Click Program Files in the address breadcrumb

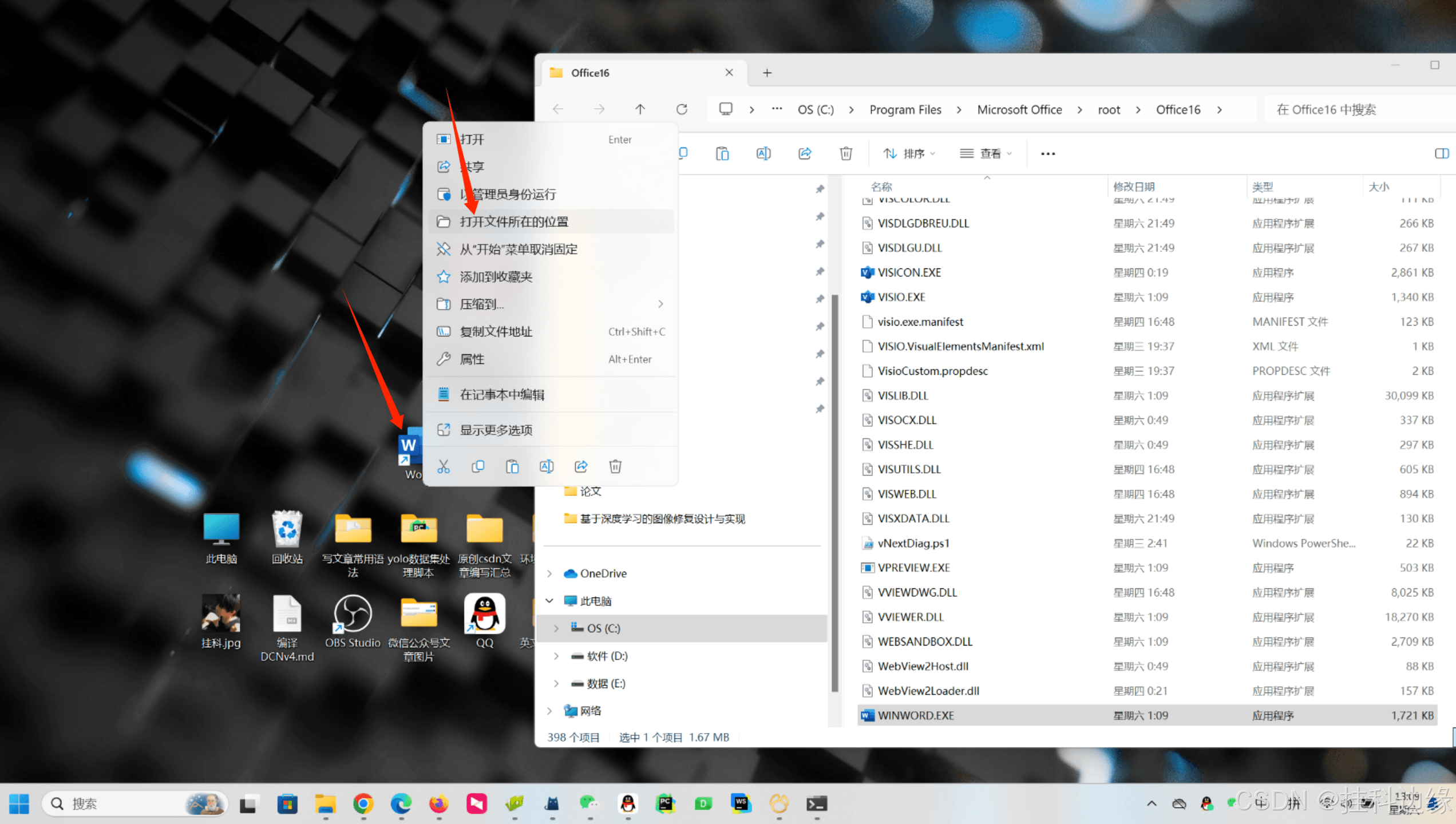click(905, 109)
